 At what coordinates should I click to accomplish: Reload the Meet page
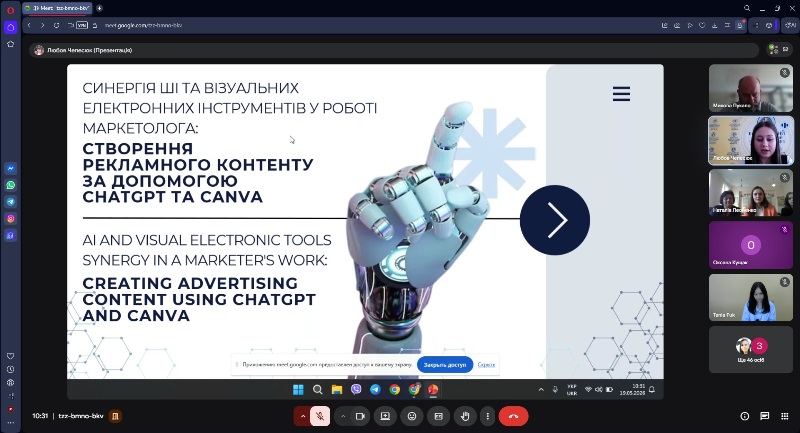(56, 25)
